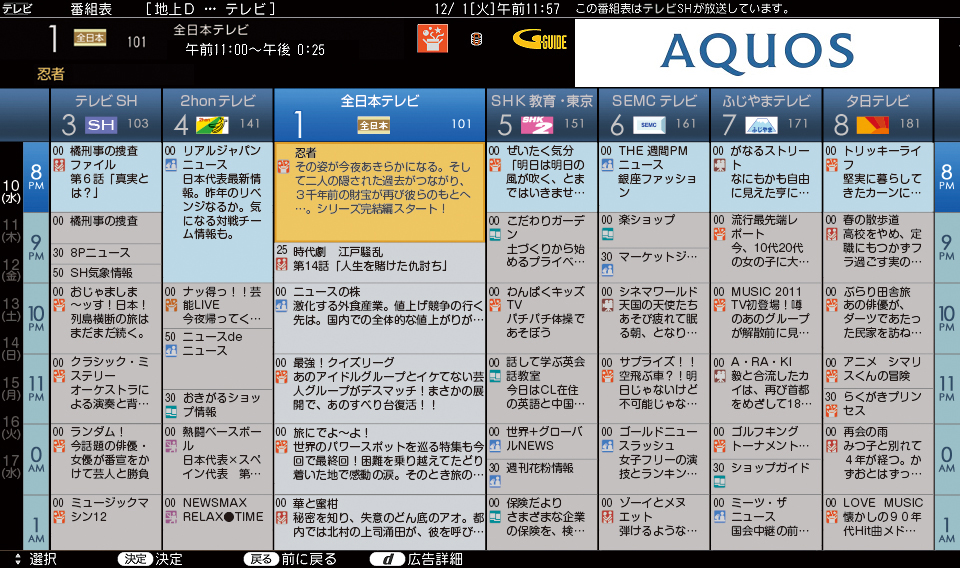The image size is (960, 568).
Task: Pick date 13 (土) in date column
Action: [12, 309]
